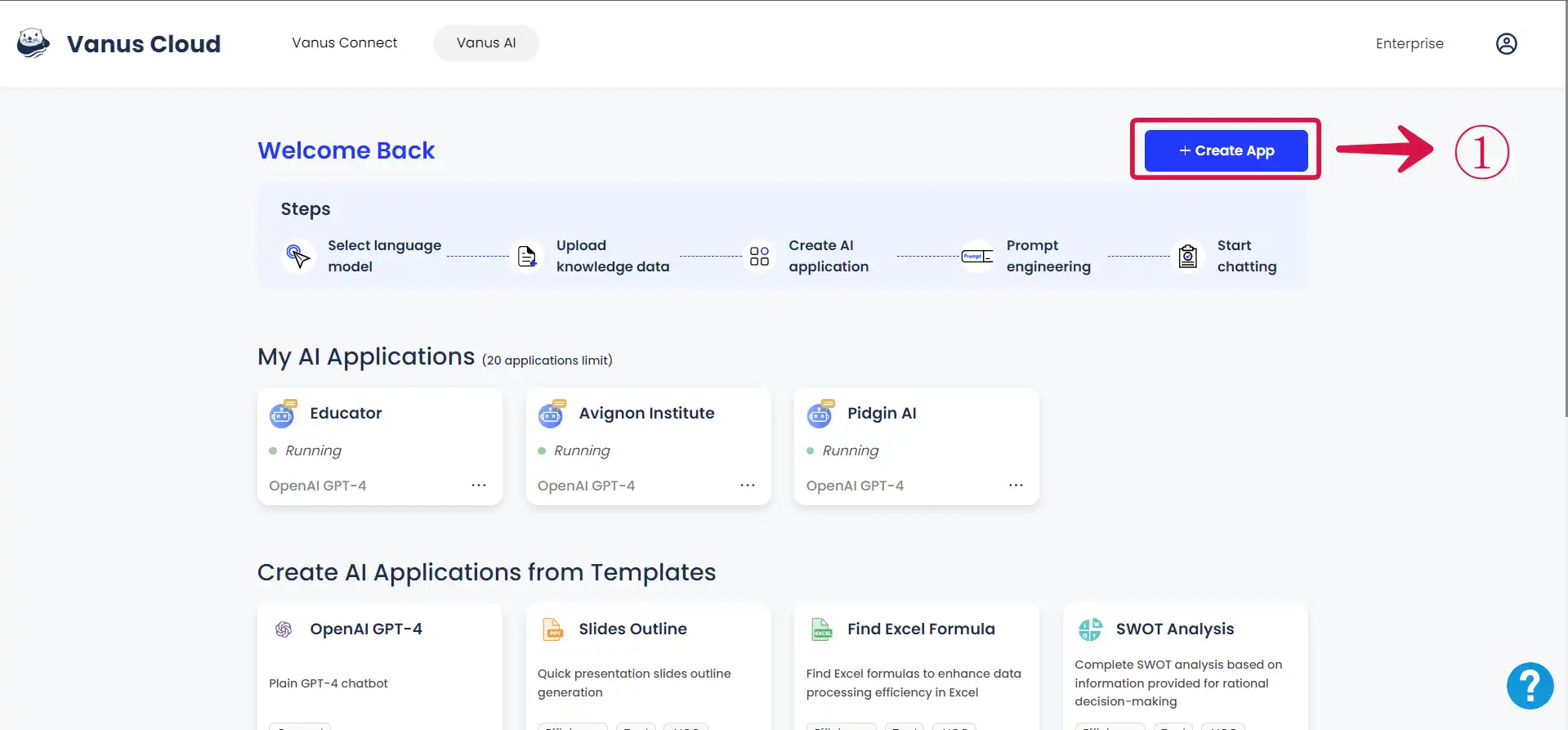Select the OpenAI GPT-4 template title
This screenshot has width=1568, height=730.
click(366, 629)
